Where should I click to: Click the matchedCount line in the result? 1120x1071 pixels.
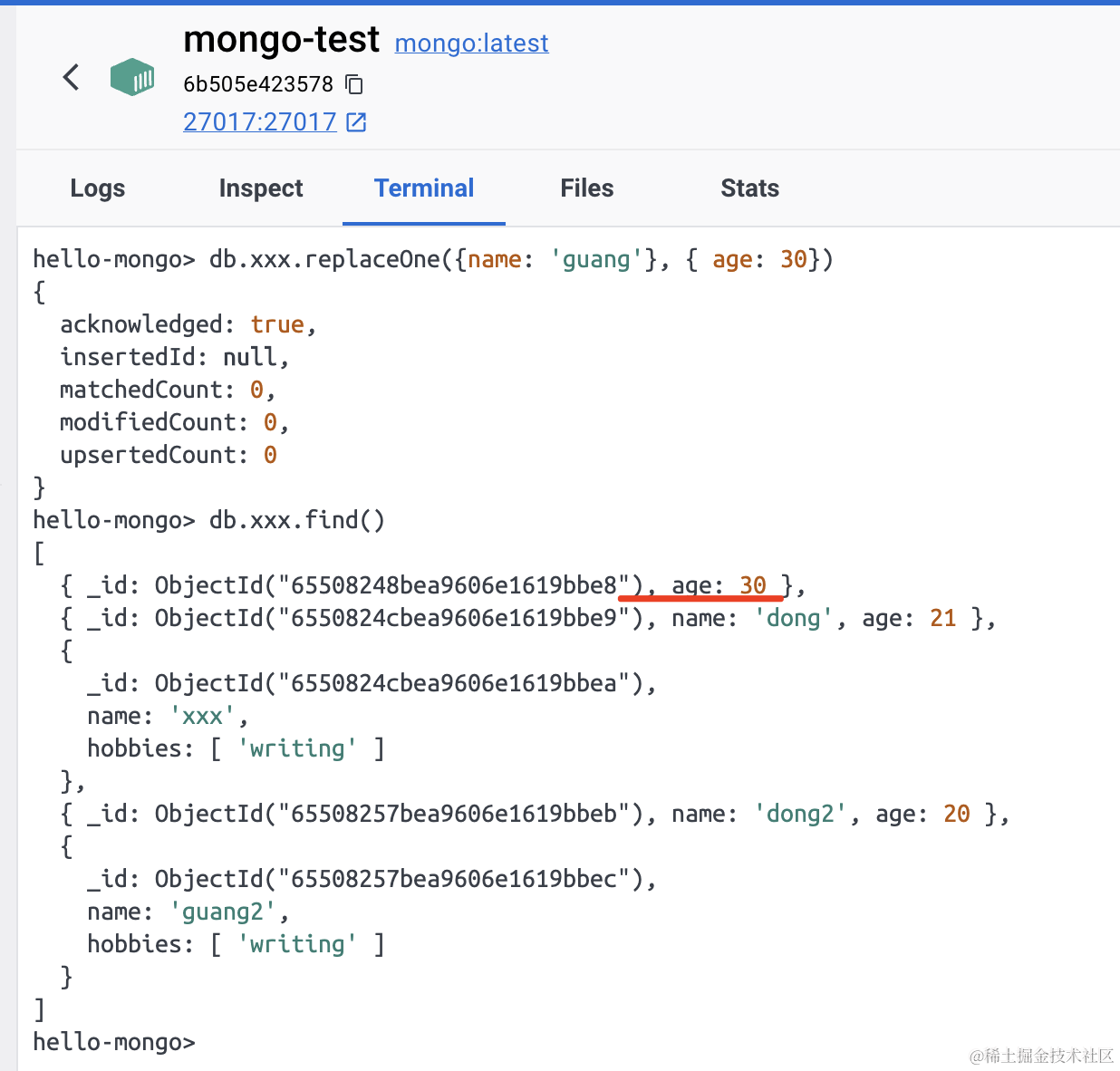pos(167,390)
